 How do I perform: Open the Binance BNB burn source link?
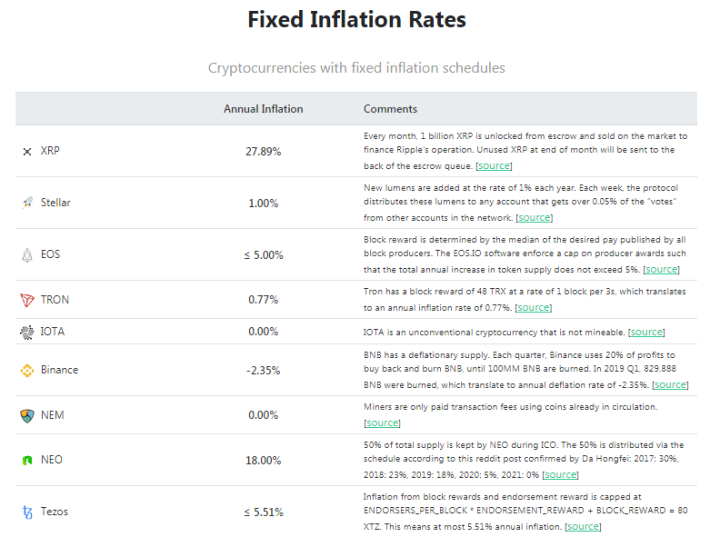tap(670, 384)
